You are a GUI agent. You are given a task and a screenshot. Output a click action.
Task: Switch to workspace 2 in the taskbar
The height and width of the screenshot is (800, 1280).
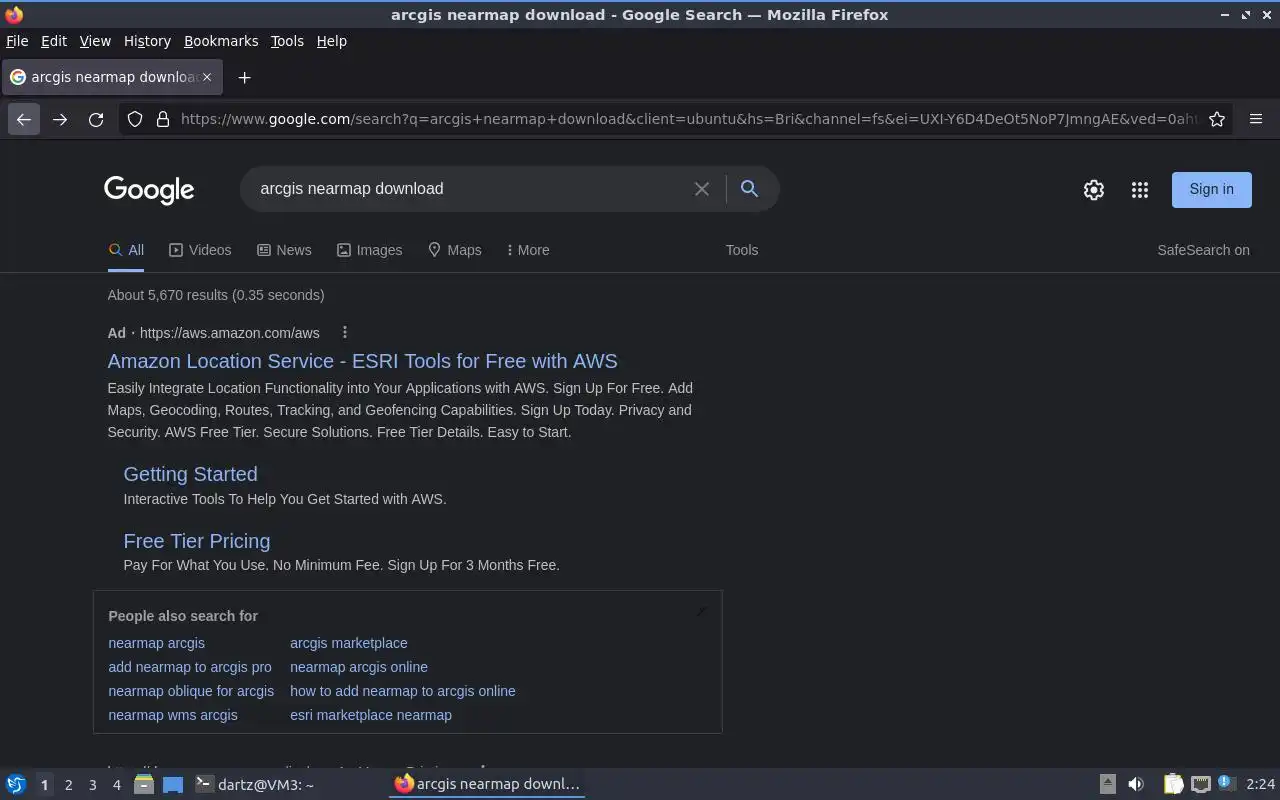[x=69, y=785]
